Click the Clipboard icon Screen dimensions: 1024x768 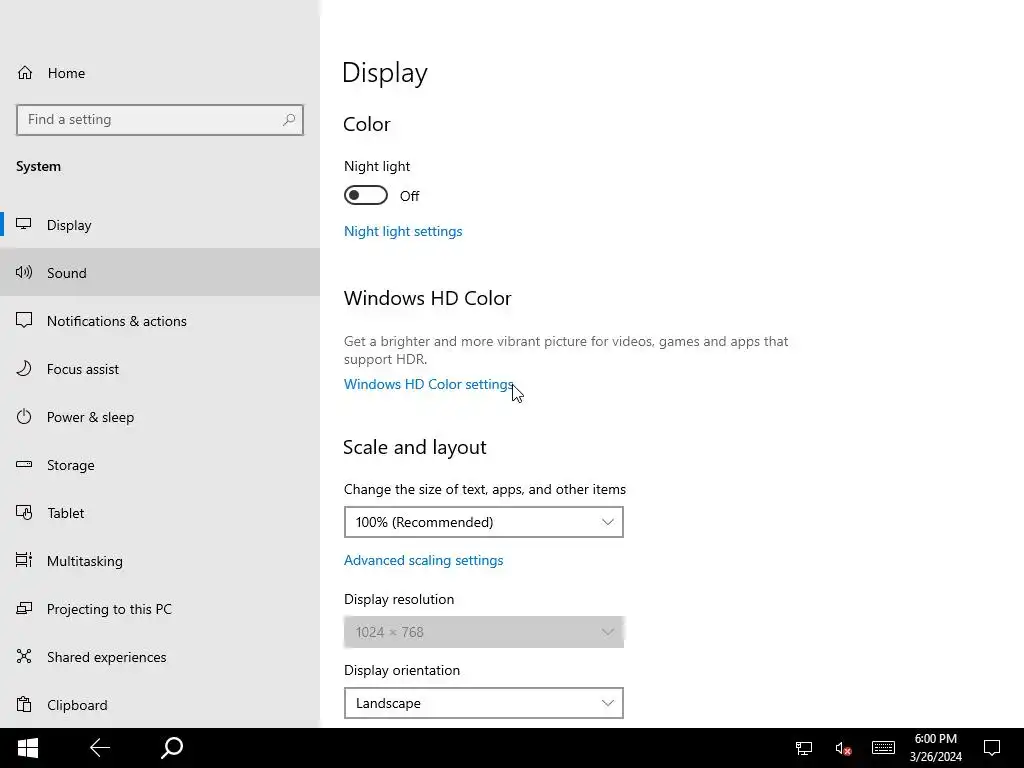point(24,705)
